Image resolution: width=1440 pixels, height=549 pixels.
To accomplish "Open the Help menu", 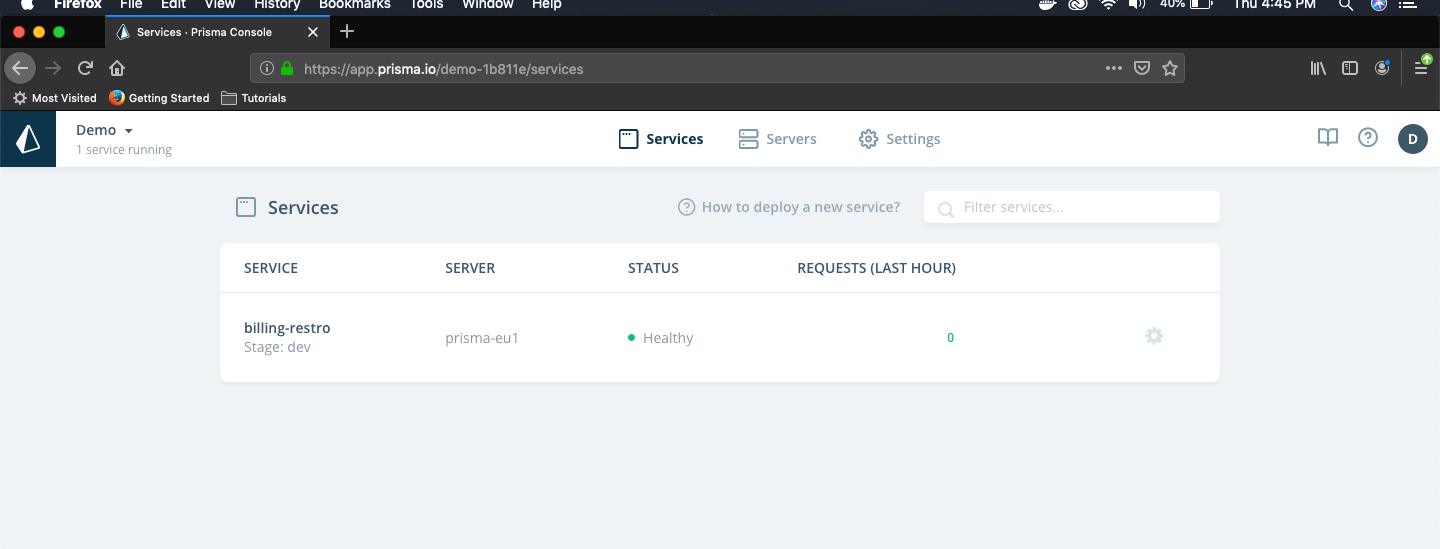I will [547, 4].
